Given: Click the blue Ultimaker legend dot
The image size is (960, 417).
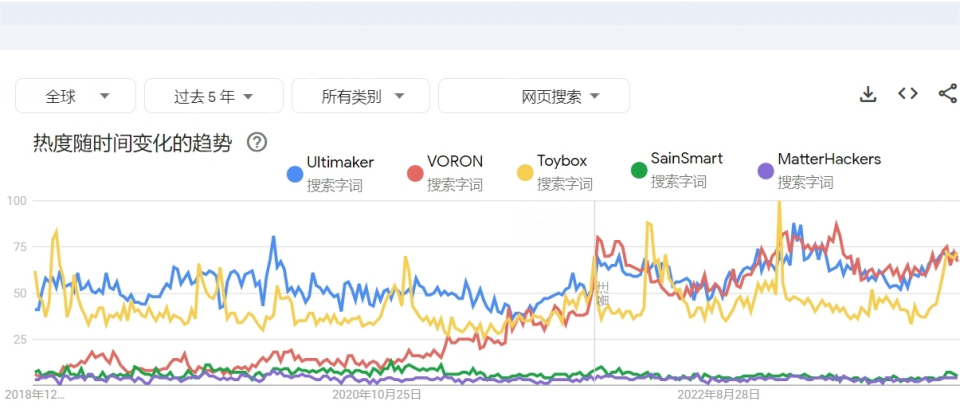Looking at the screenshot, I should tap(295, 174).
